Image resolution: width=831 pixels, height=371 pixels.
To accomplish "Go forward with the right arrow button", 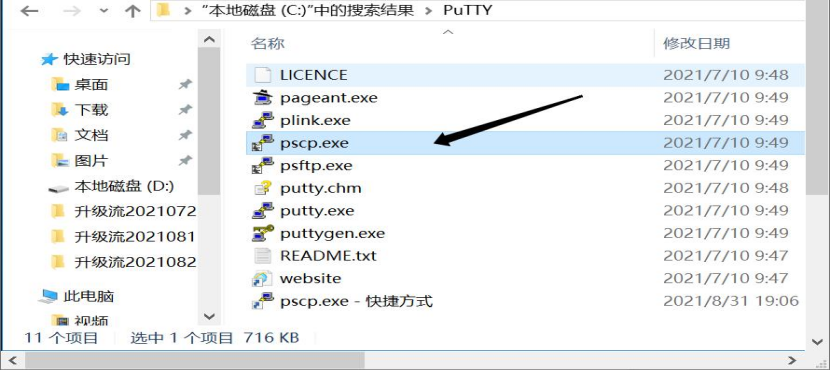I will pyautogui.click(x=73, y=11).
